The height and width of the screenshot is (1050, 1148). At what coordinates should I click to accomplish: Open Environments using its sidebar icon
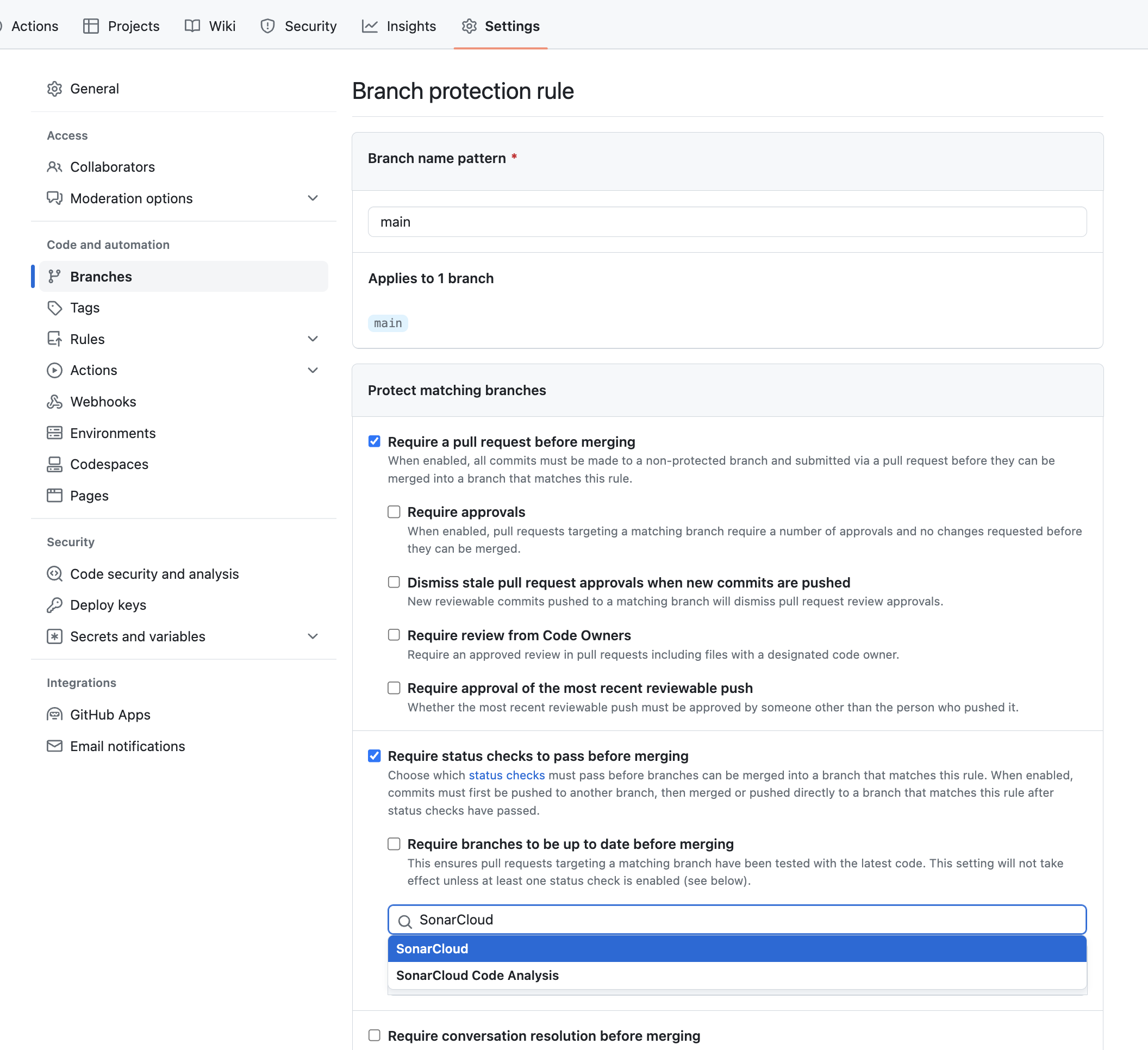tap(55, 433)
